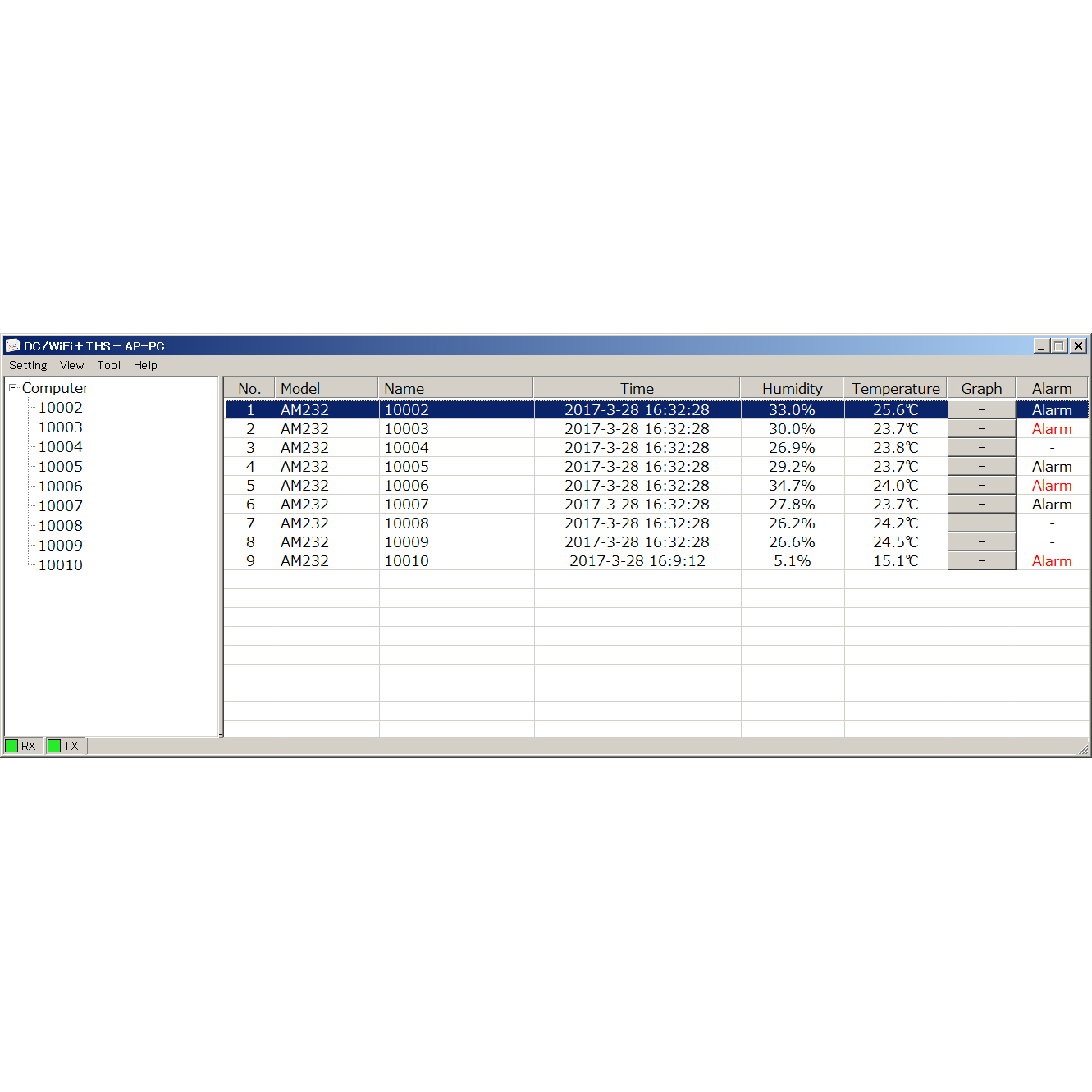Click the Time column header
Screen dimensions: 1092x1092
[x=637, y=389]
